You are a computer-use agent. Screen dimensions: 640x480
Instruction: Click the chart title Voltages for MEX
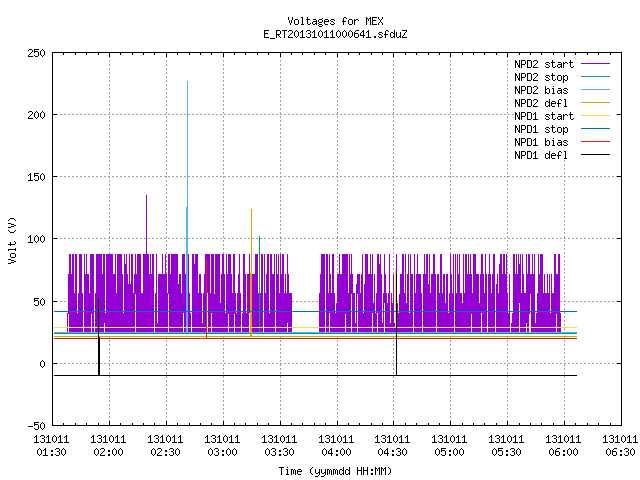click(335, 21)
